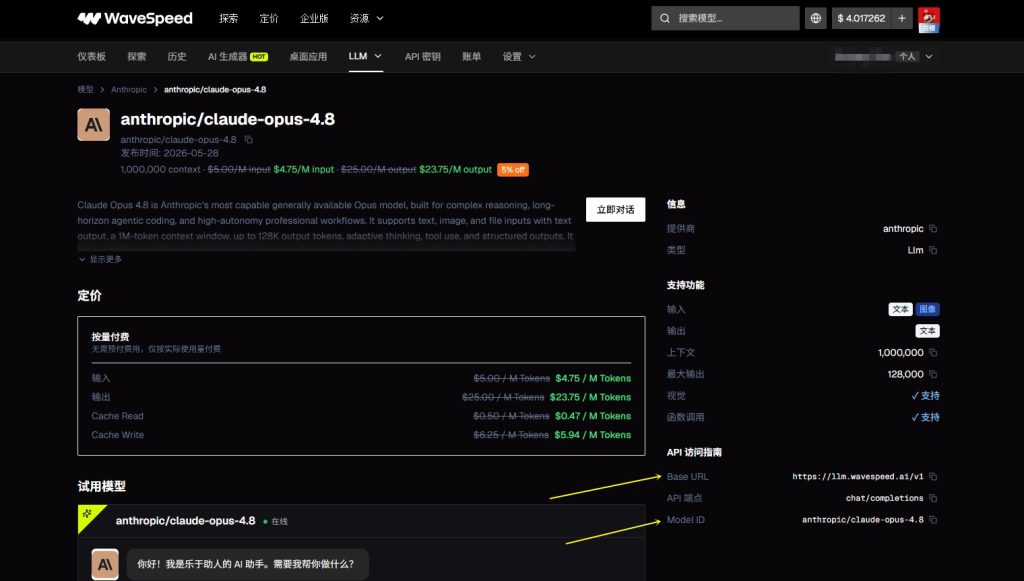Click the 视觉 支持 value

(925, 396)
